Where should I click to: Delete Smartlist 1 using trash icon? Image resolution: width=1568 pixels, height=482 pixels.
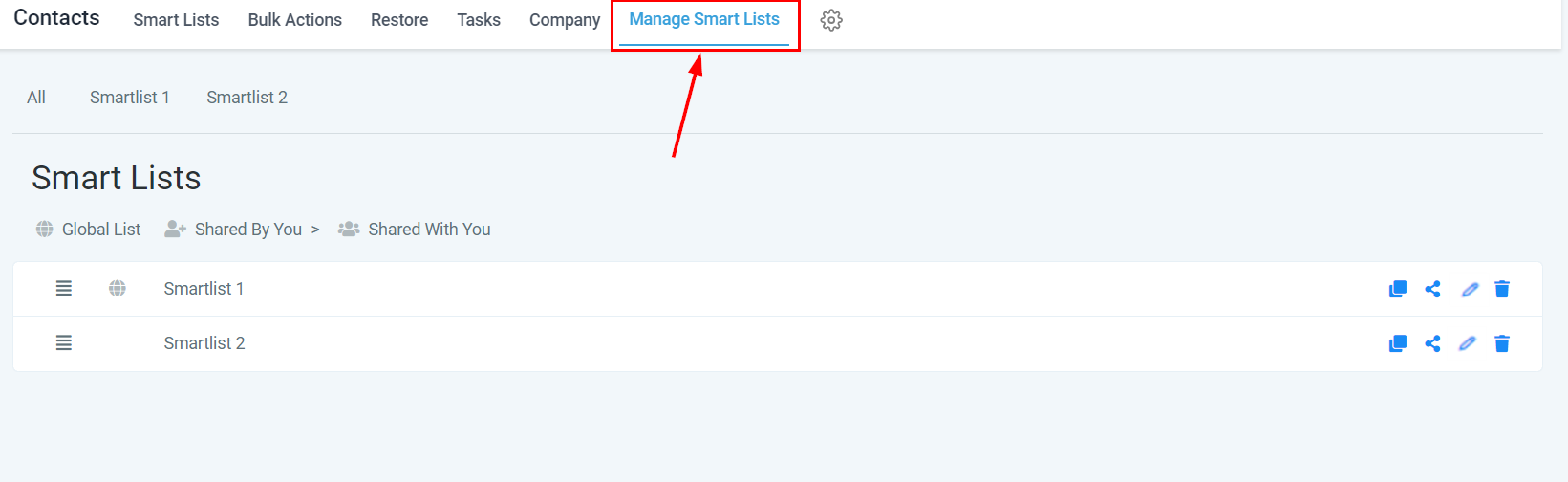pos(1502,289)
